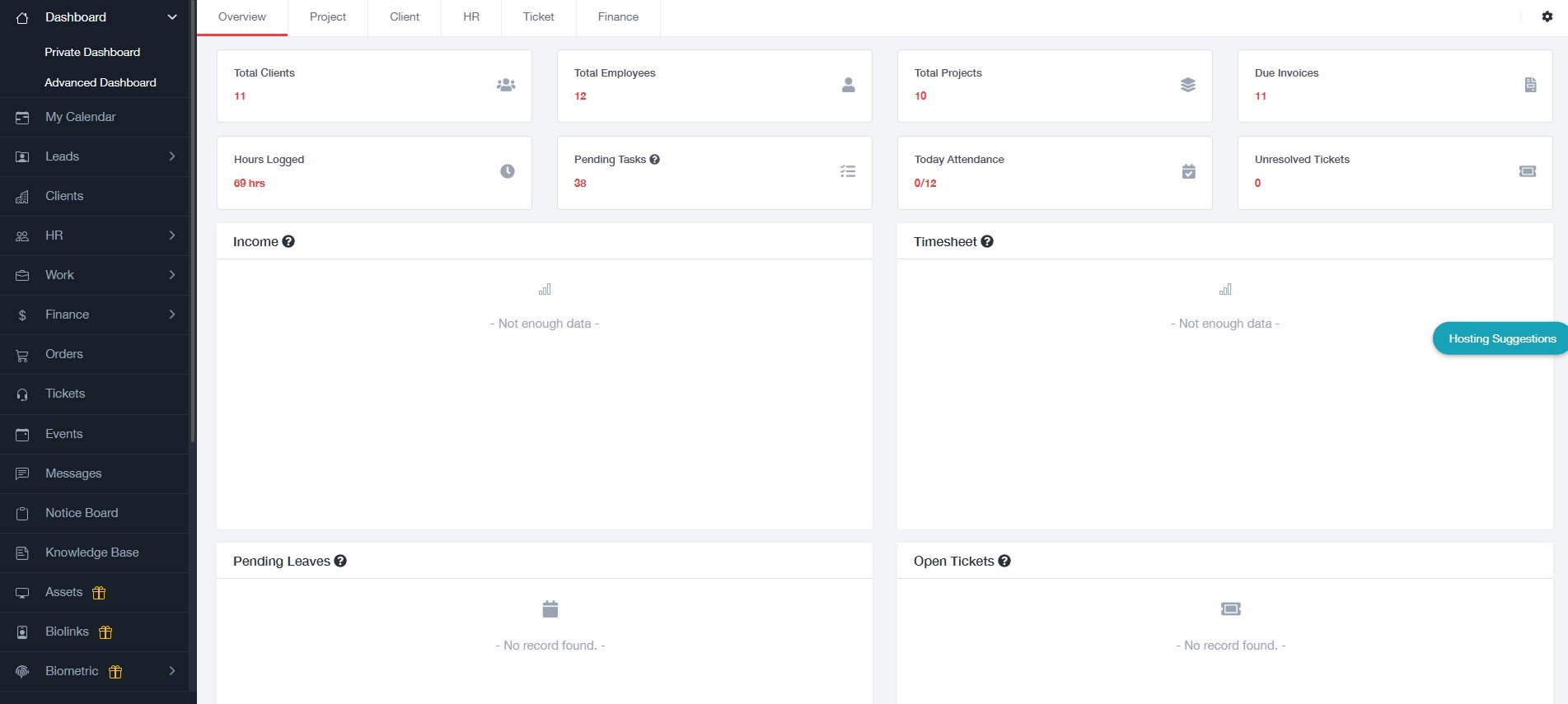Viewport: 1568px width, 704px height.
Task: Click the Pending Leaves help icon
Action: click(340, 561)
